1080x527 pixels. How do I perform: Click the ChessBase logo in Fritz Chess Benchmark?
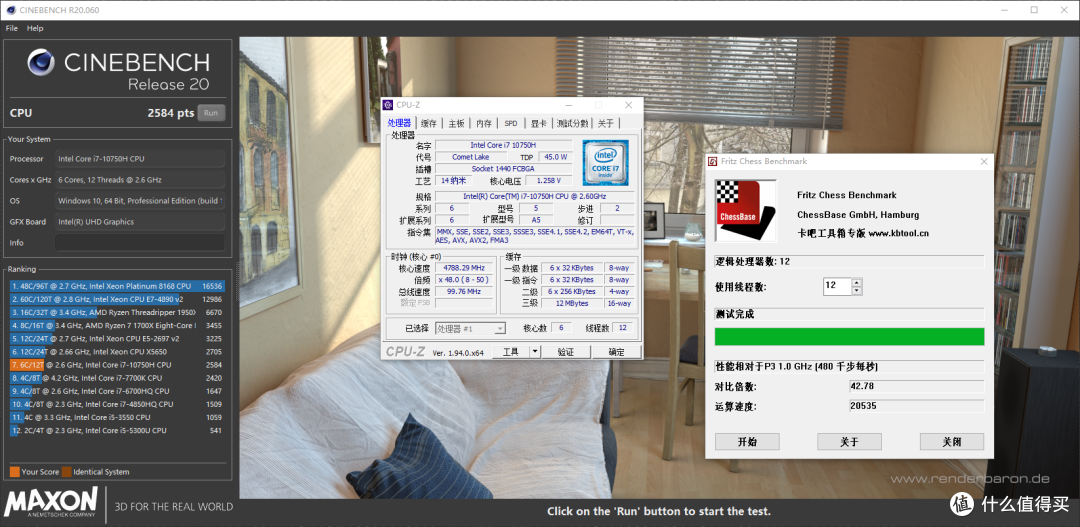(746, 211)
